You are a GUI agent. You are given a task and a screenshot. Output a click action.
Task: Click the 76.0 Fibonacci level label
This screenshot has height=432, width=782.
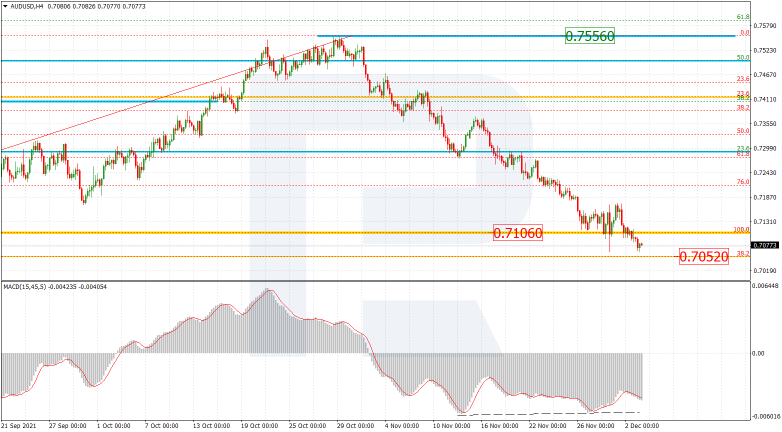pos(743,182)
